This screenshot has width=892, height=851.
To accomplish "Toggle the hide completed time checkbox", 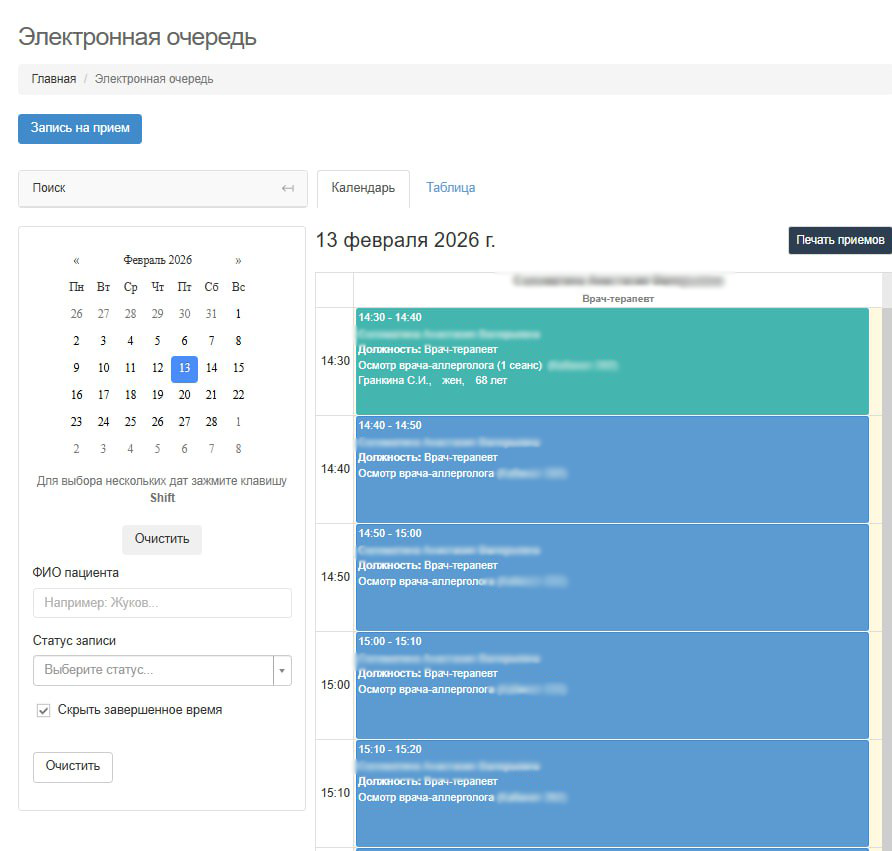I will coord(44,710).
